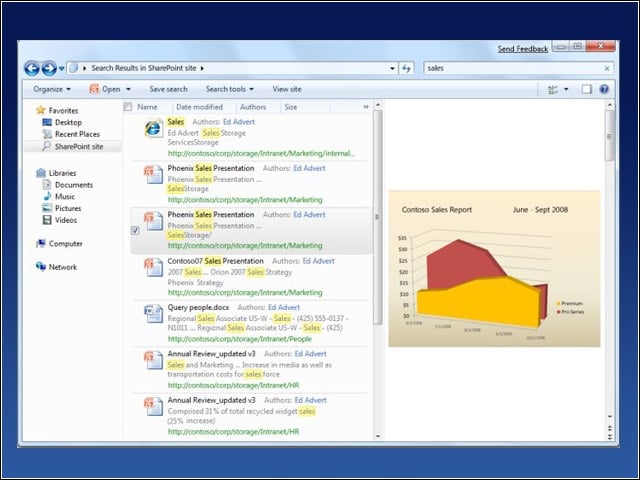Expand the Open button dropdown arrow
The width and height of the screenshot is (640, 480).
pyautogui.click(x=128, y=89)
